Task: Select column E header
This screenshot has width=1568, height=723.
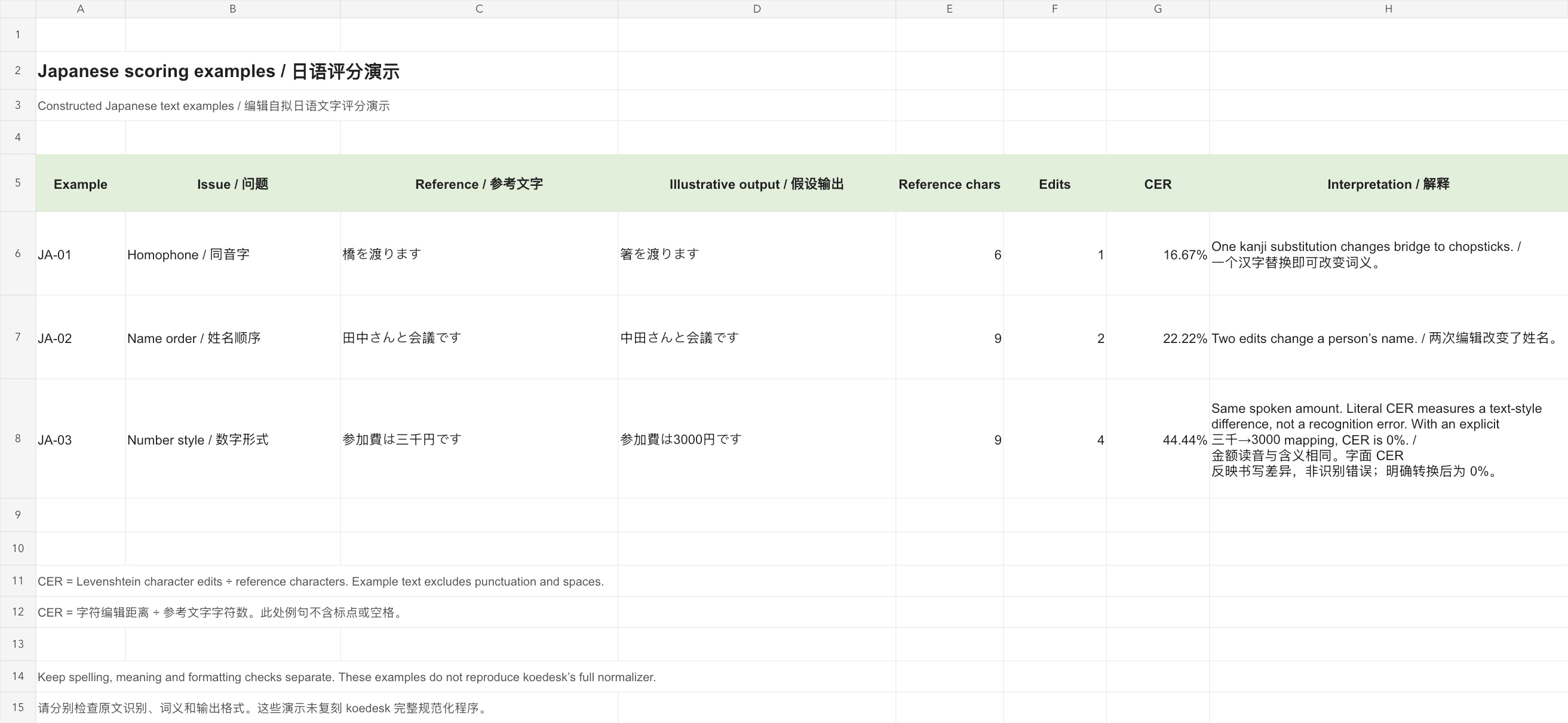Action: point(949,8)
